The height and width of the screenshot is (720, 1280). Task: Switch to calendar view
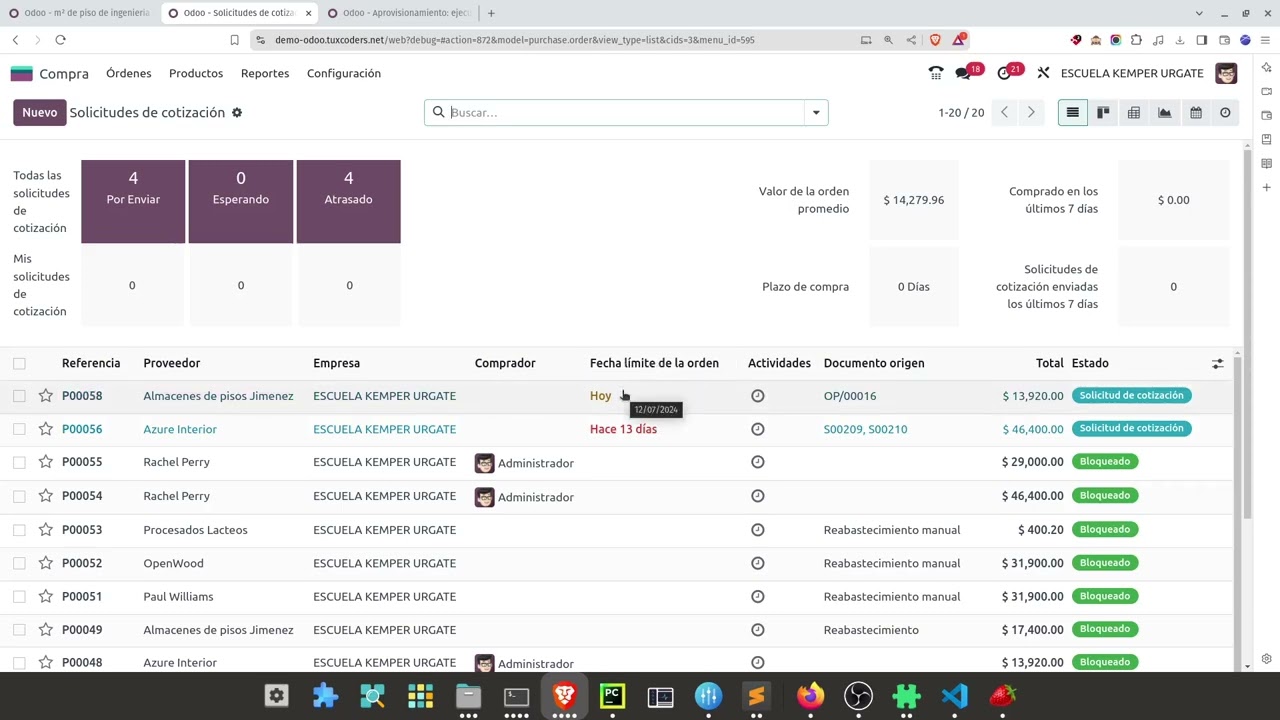click(x=1195, y=113)
